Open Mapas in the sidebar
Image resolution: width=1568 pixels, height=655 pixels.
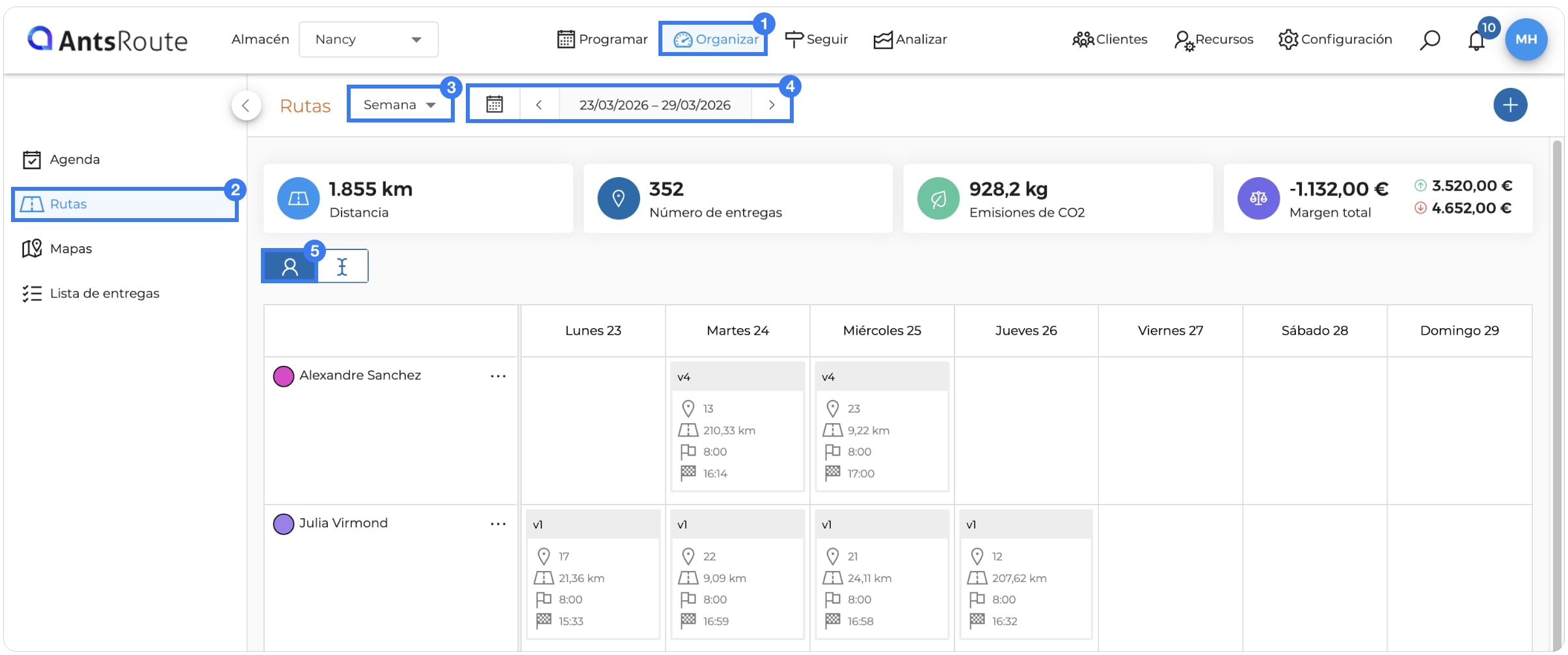[57, 249]
